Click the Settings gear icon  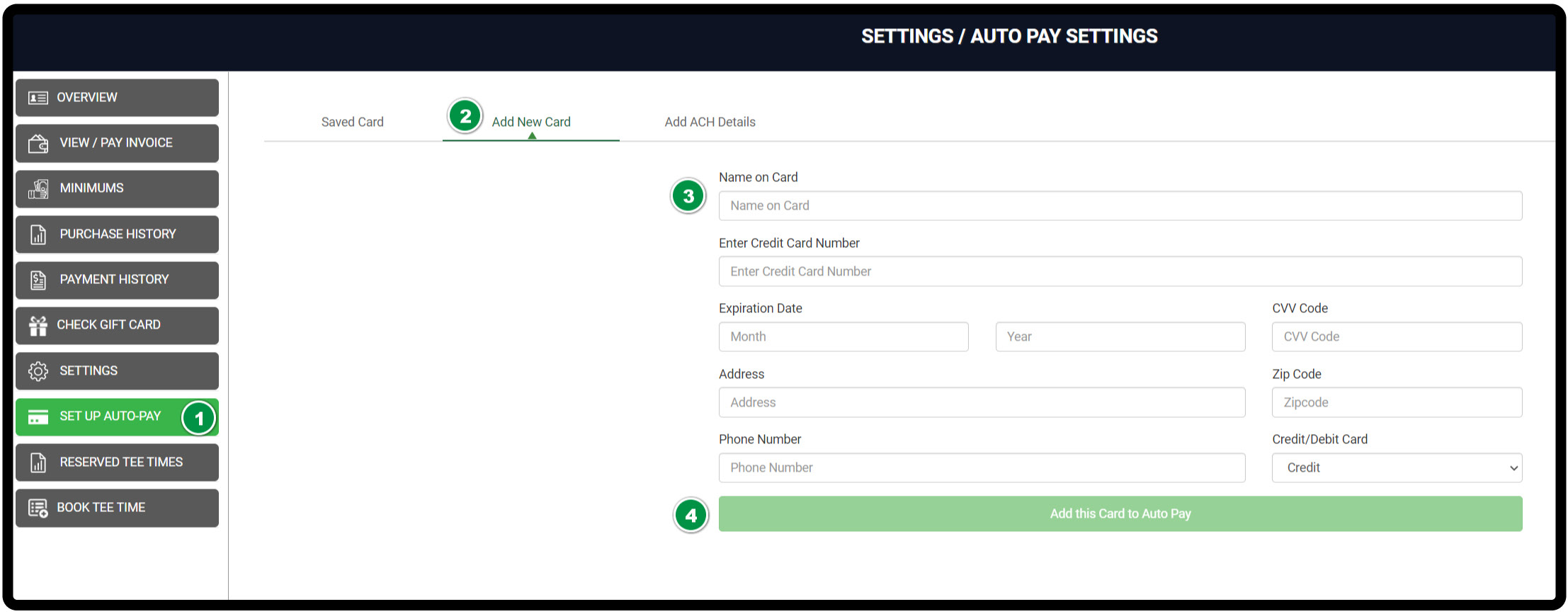38,371
